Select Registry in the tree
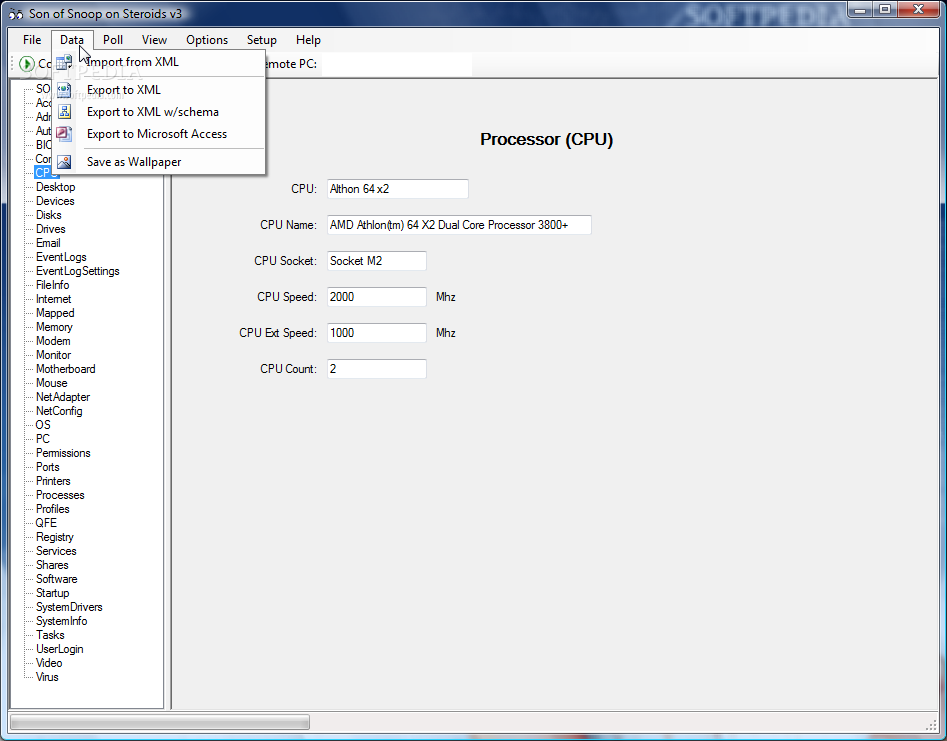The height and width of the screenshot is (741, 947). (x=54, y=537)
